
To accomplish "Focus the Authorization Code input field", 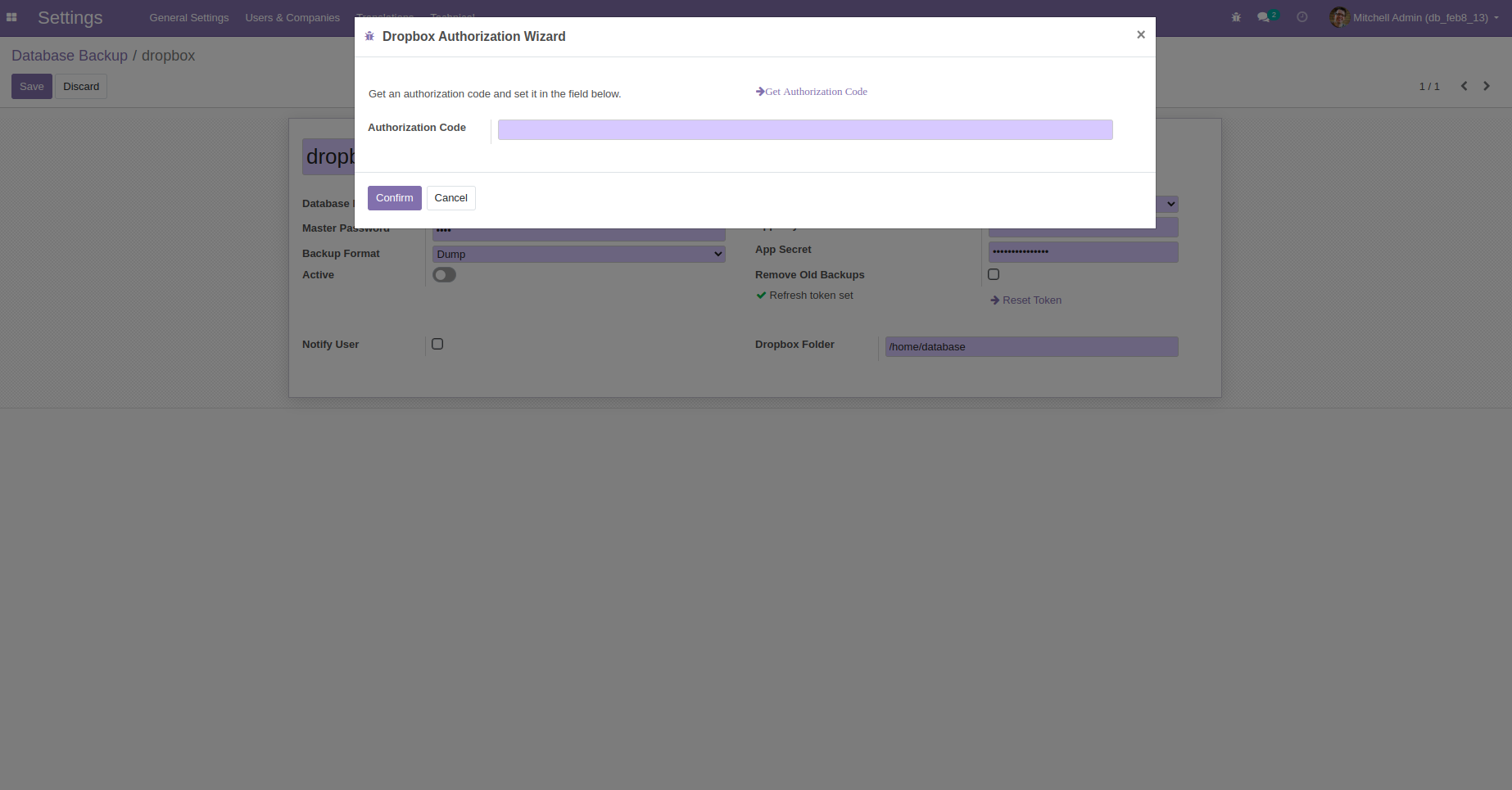I will tap(805, 129).
